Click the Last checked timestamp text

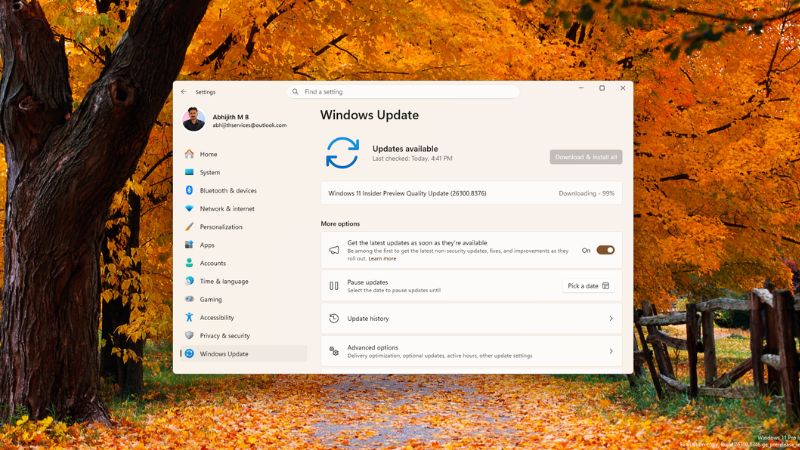click(412, 159)
